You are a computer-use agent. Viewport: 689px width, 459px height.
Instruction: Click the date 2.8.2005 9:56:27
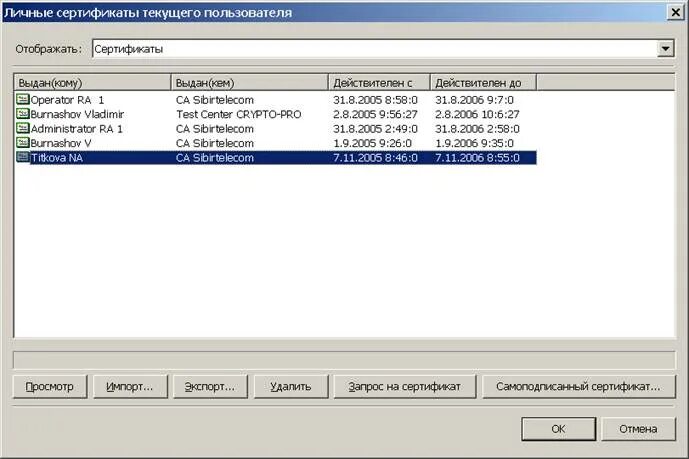click(x=375, y=114)
